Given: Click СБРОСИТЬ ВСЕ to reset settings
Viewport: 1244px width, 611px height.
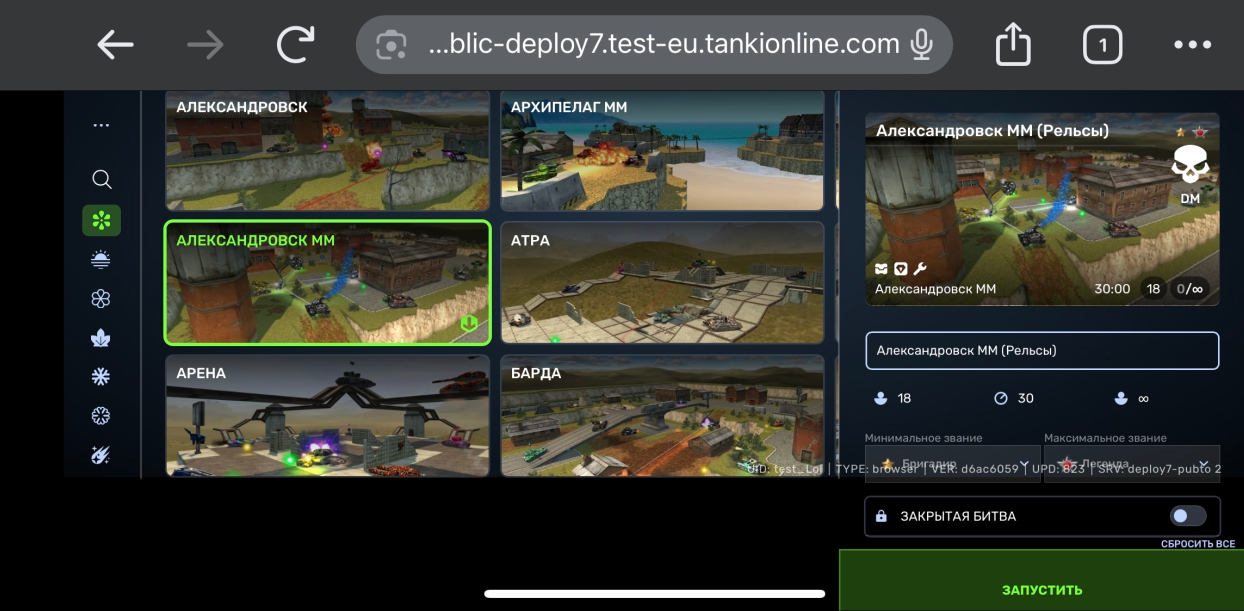Looking at the screenshot, I should (x=1198, y=544).
